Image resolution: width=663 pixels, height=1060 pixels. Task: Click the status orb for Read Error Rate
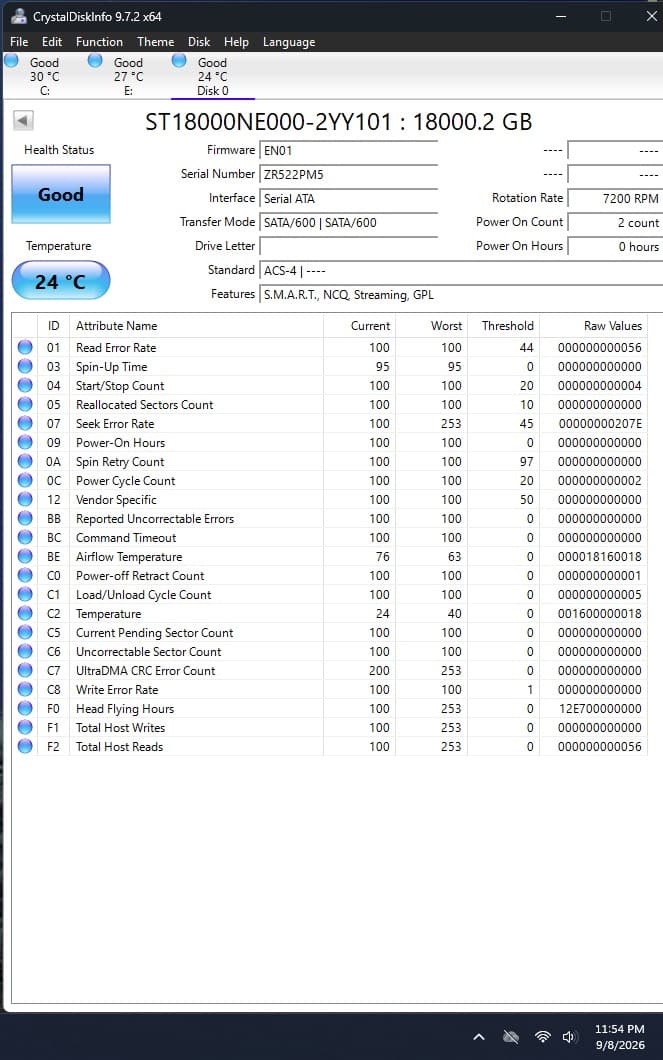[25, 347]
